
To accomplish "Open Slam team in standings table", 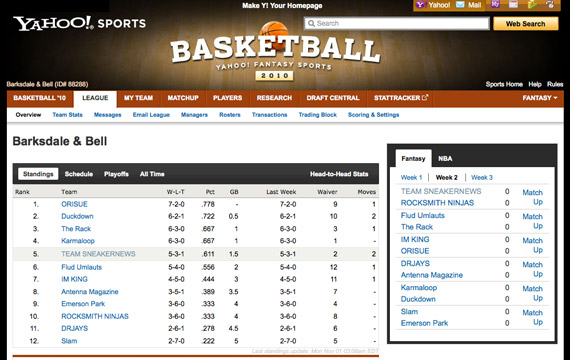I will click(69, 341).
